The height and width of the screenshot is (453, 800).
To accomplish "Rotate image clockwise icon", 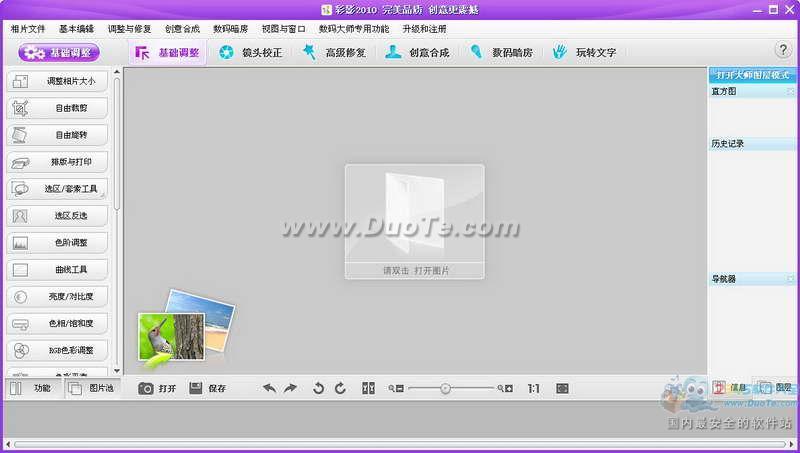I will pos(340,389).
